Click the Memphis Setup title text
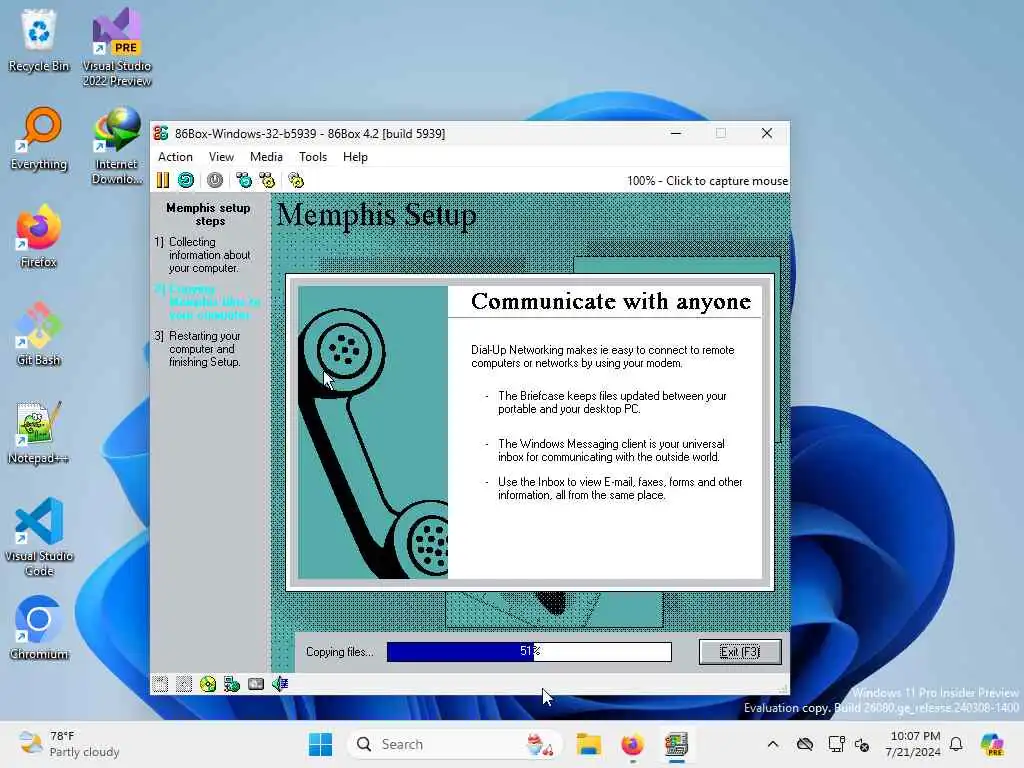The height and width of the screenshot is (768, 1024). (377, 215)
